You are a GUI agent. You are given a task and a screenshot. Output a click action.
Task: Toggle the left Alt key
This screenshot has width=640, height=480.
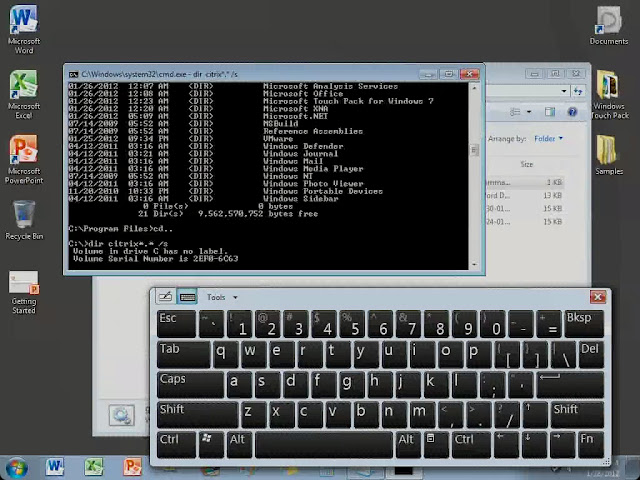coord(240,444)
